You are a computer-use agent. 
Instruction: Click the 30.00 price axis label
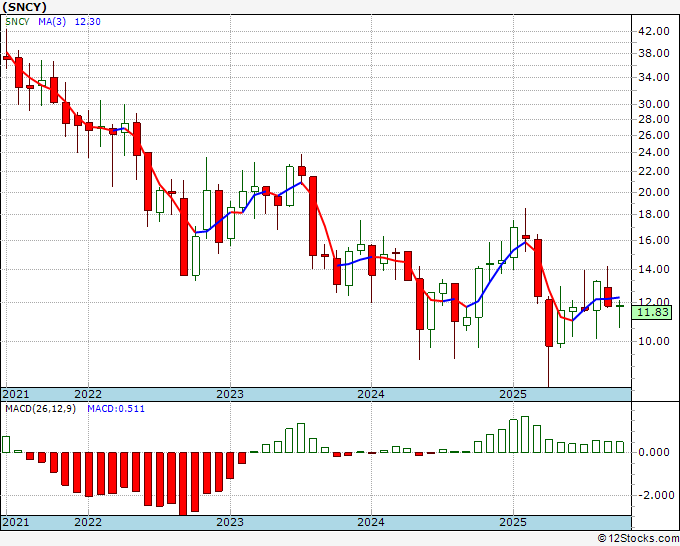pos(654,104)
